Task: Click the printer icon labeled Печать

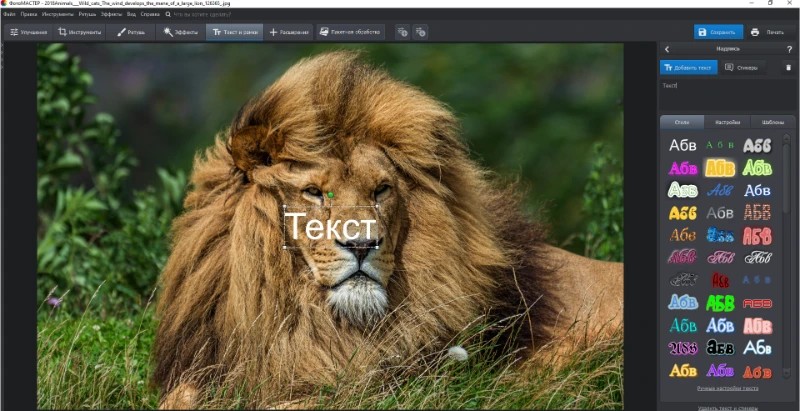Action: [x=768, y=32]
